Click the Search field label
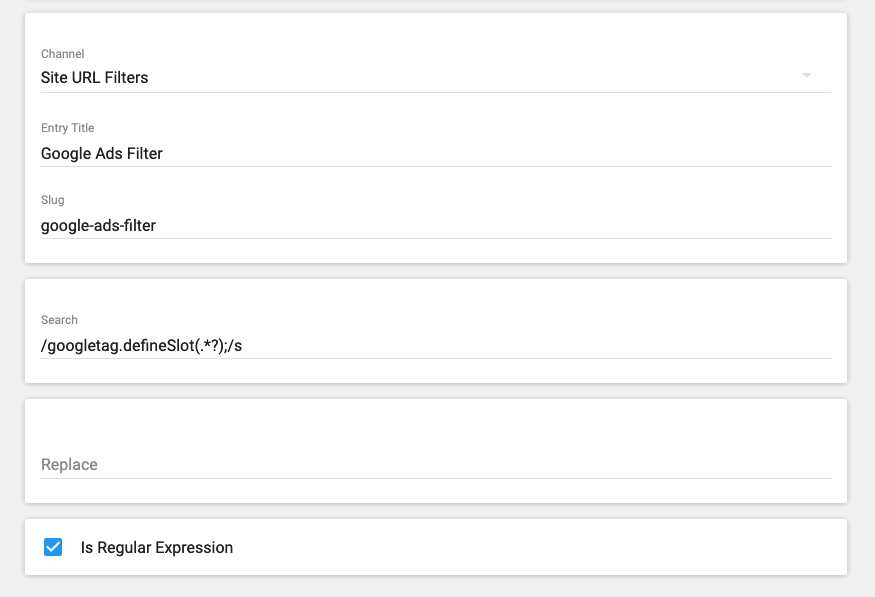This screenshot has width=875, height=597. [59, 320]
